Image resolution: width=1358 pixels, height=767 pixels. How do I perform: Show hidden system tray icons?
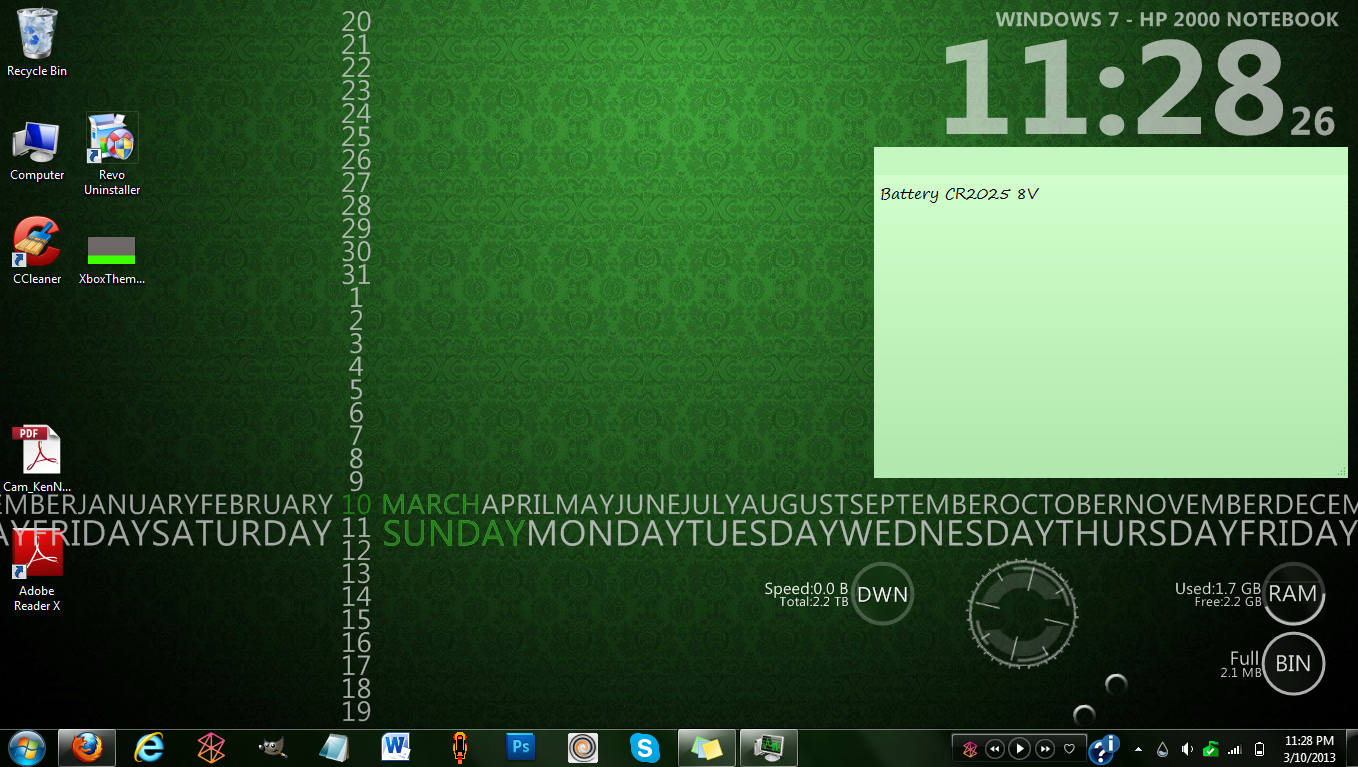point(1139,748)
